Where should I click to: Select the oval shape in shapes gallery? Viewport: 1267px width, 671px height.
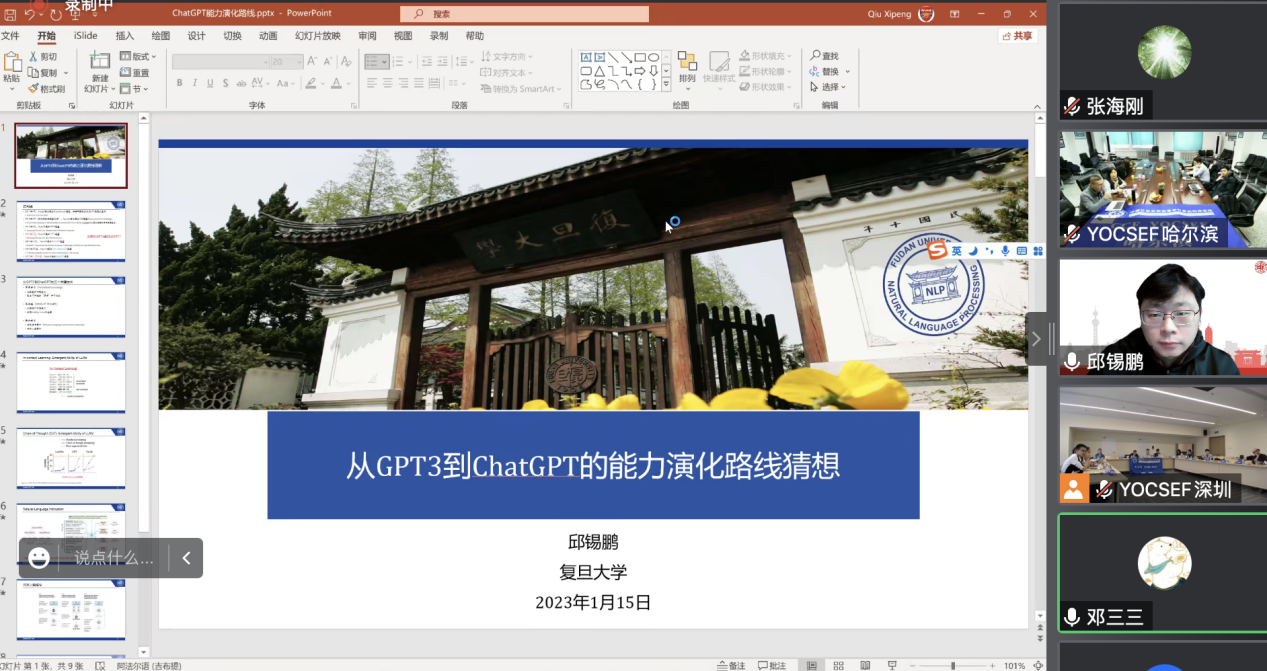click(x=653, y=57)
